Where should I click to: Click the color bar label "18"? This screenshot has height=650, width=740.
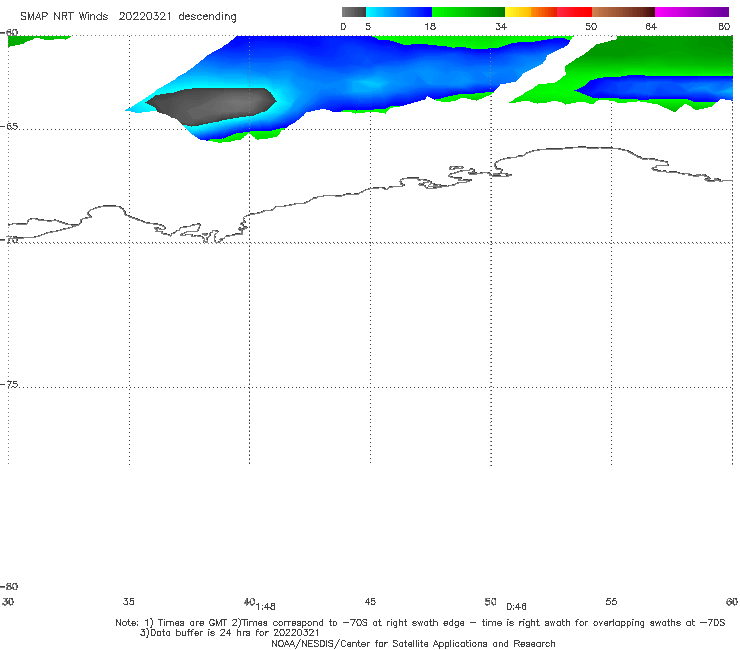pos(430,27)
